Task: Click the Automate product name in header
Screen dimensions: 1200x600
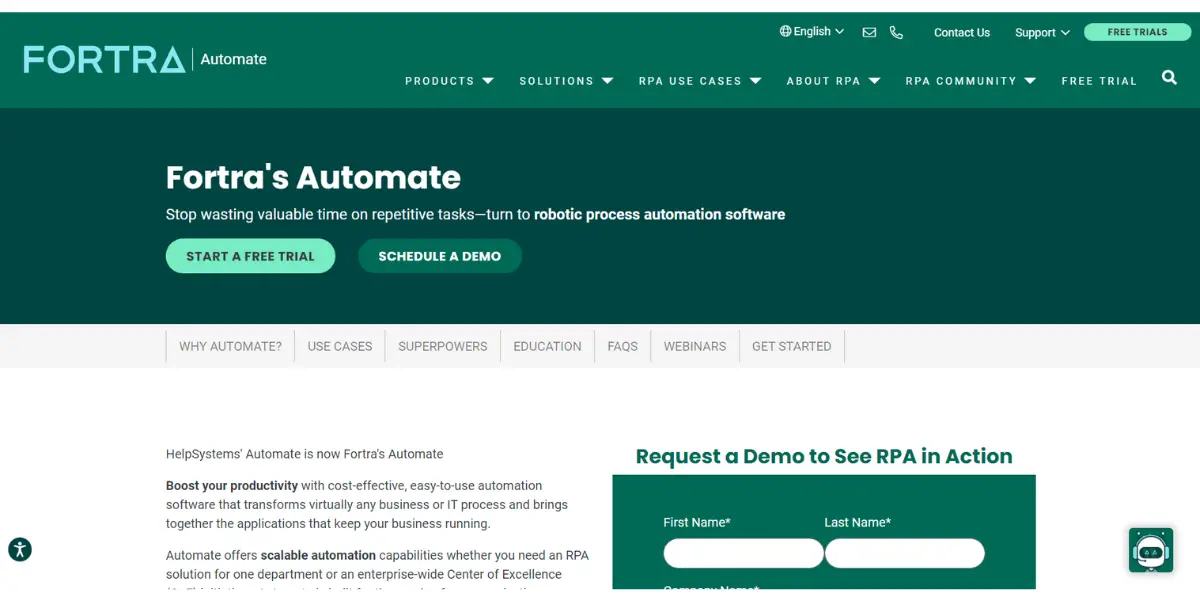Action: (233, 59)
